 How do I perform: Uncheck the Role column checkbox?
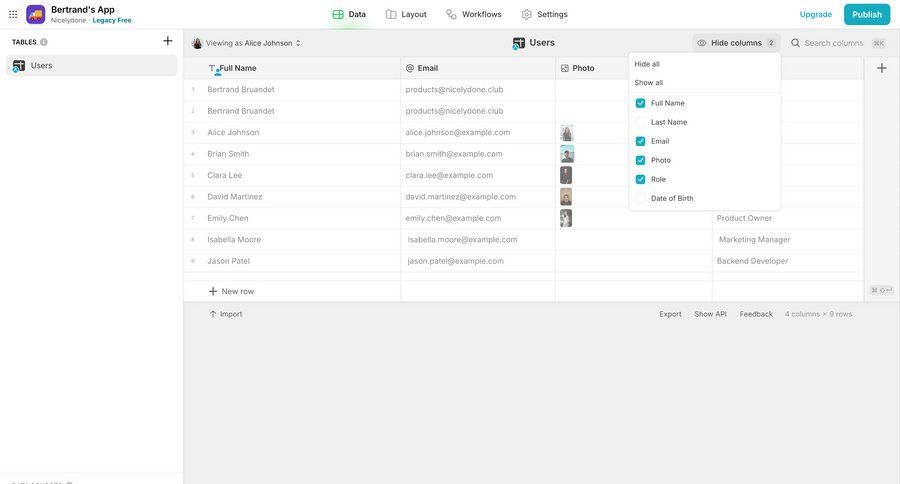point(641,179)
